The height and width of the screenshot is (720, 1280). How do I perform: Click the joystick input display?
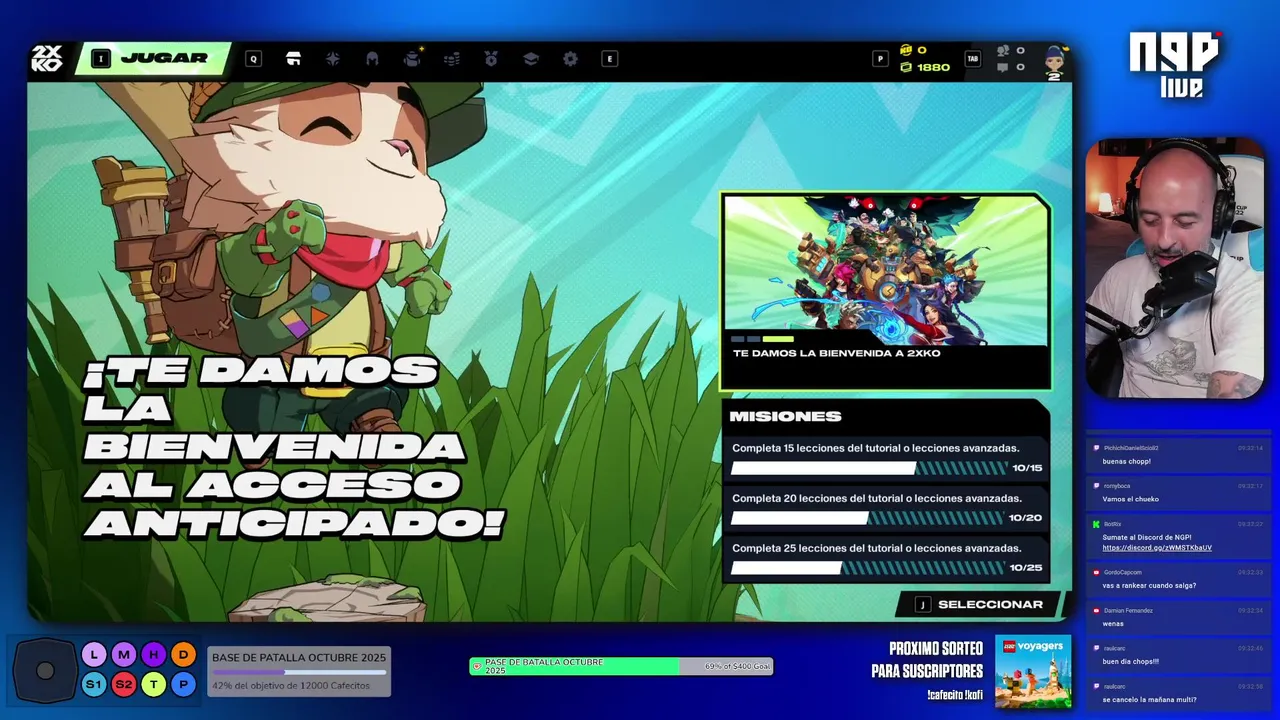click(x=45, y=671)
